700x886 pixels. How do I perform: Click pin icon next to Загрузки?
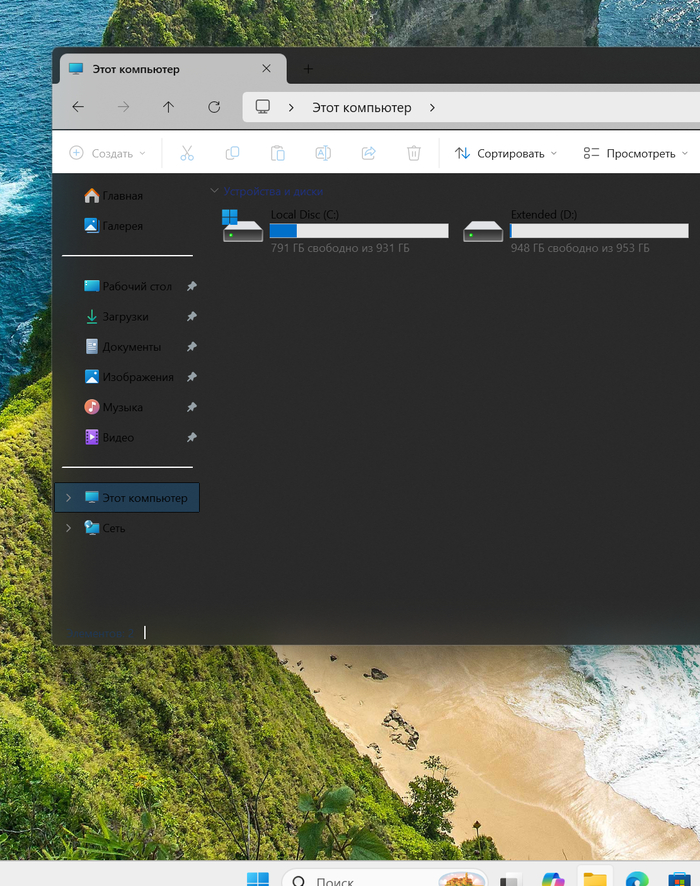coord(192,316)
